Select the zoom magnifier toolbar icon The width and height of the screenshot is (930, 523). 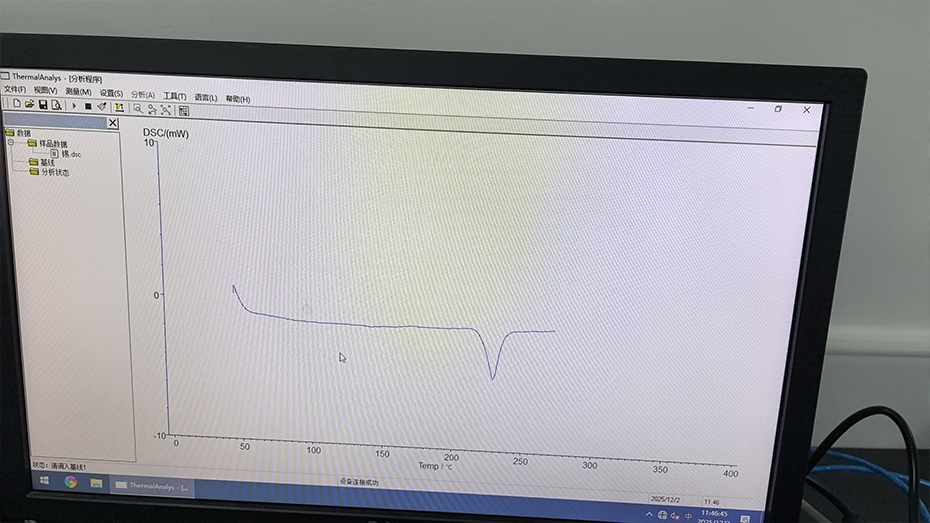[138, 108]
